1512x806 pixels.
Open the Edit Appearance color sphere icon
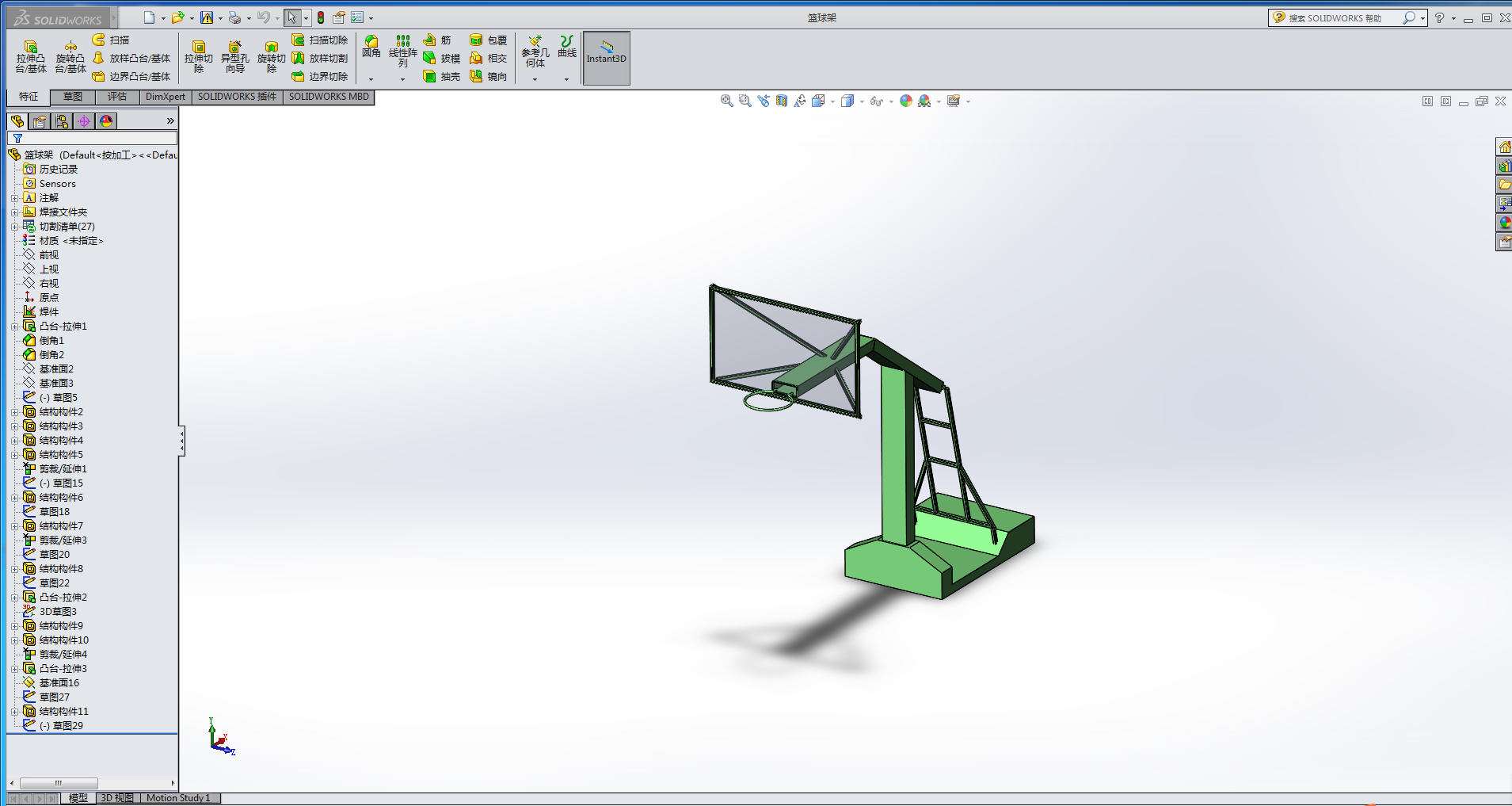tap(906, 101)
